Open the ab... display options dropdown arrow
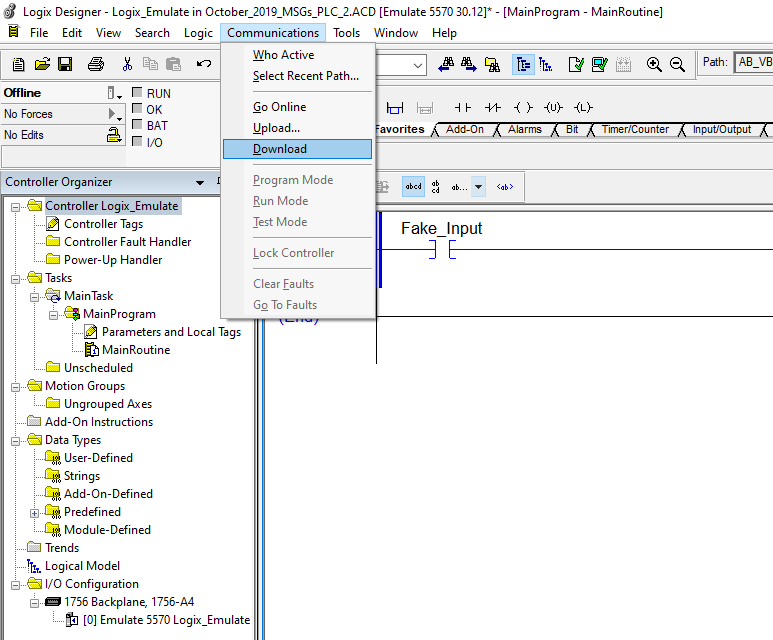This screenshot has height=640, width=773. coord(478,186)
